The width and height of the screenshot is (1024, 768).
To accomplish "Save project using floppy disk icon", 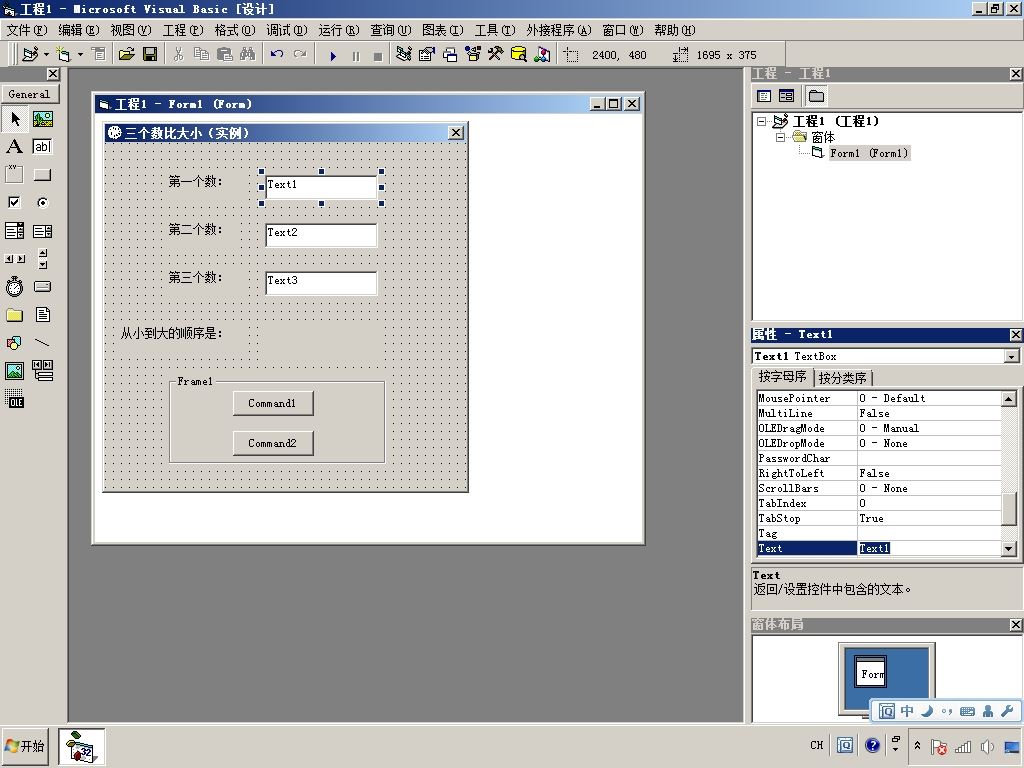I will pyautogui.click(x=150, y=54).
